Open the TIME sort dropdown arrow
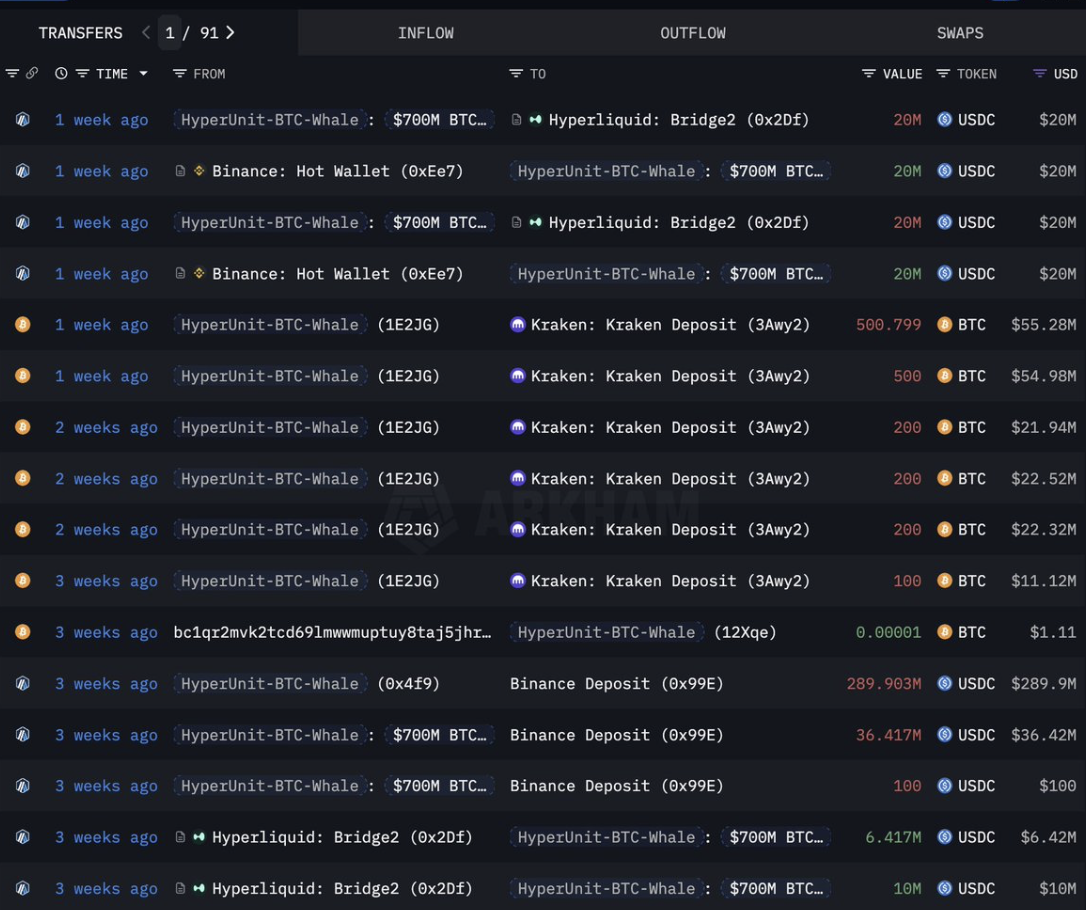The height and width of the screenshot is (910, 1086). [x=143, y=74]
